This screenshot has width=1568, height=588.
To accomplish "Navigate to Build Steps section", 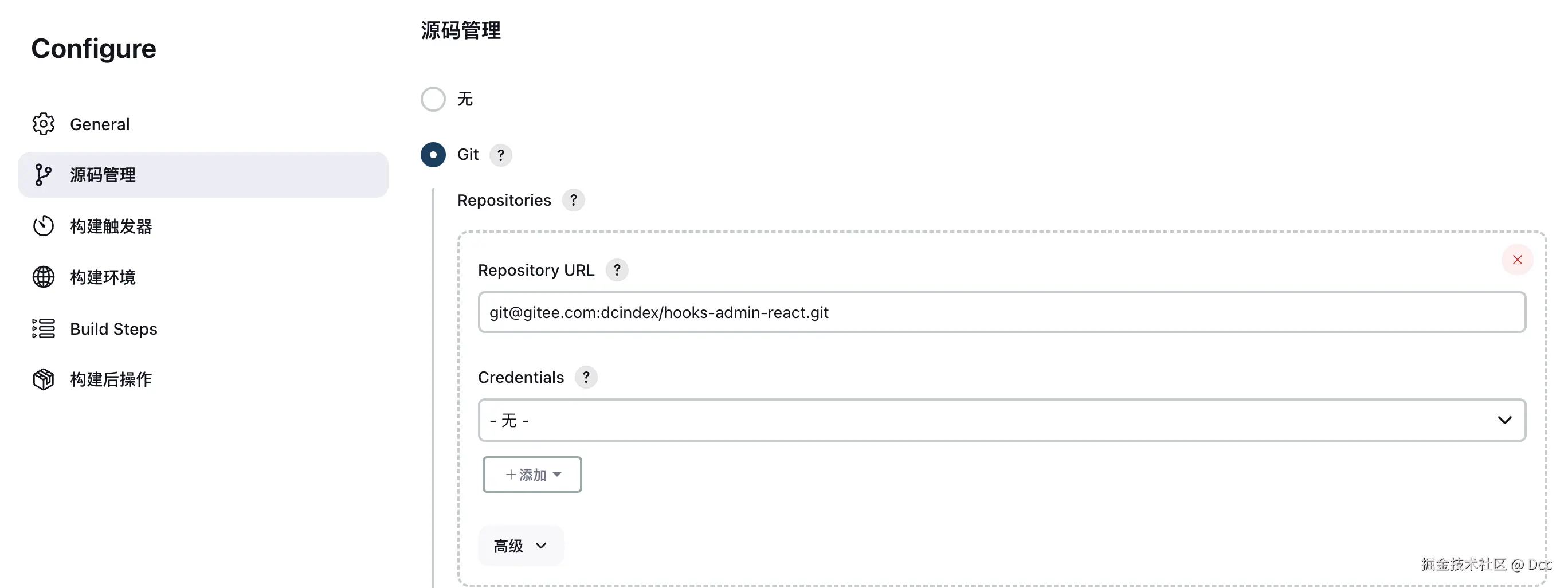I will pos(114,329).
